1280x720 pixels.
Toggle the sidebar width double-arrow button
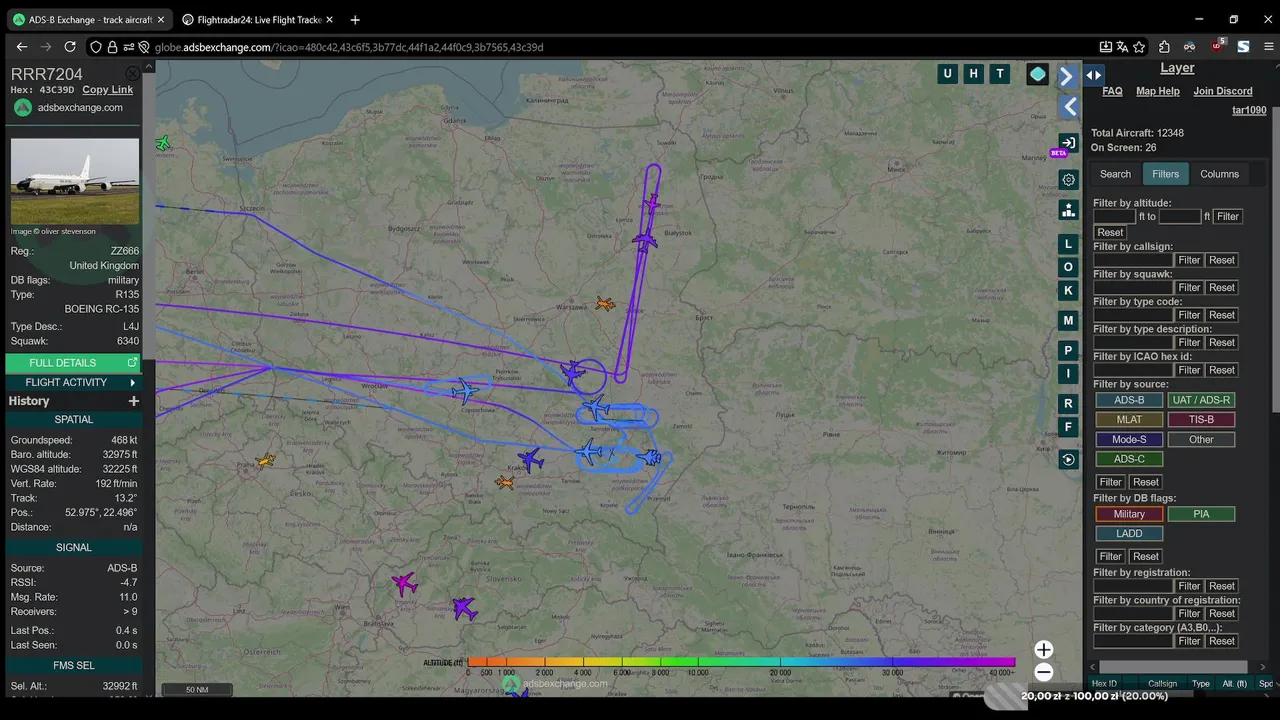coord(1094,75)
